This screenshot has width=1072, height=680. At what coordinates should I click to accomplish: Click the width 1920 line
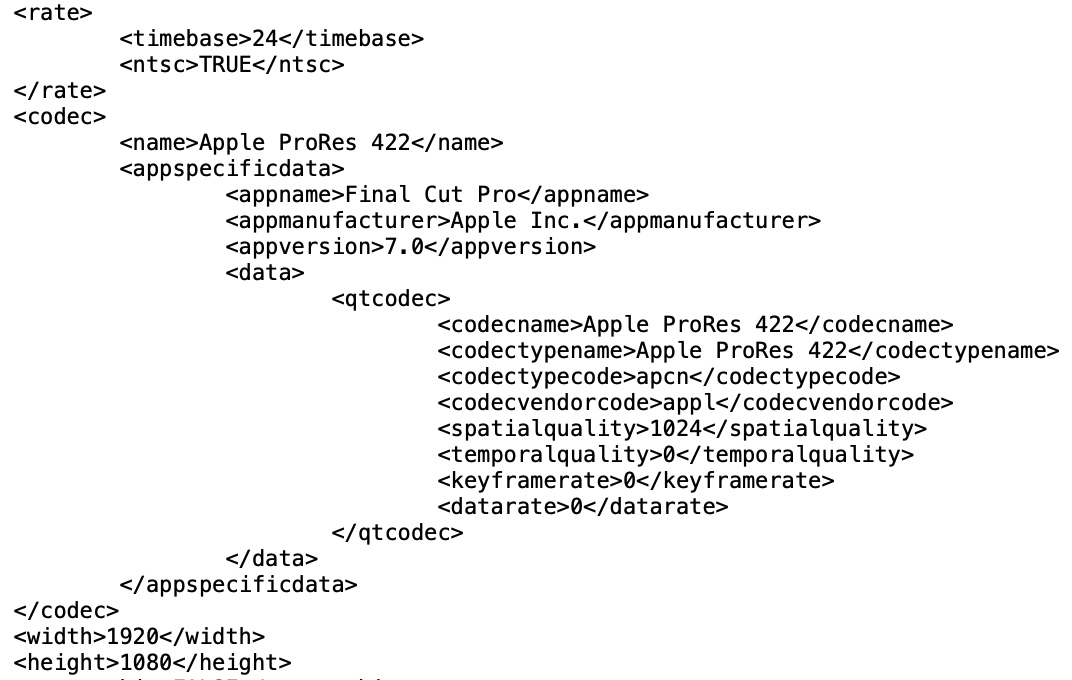[x=139, y=637]
